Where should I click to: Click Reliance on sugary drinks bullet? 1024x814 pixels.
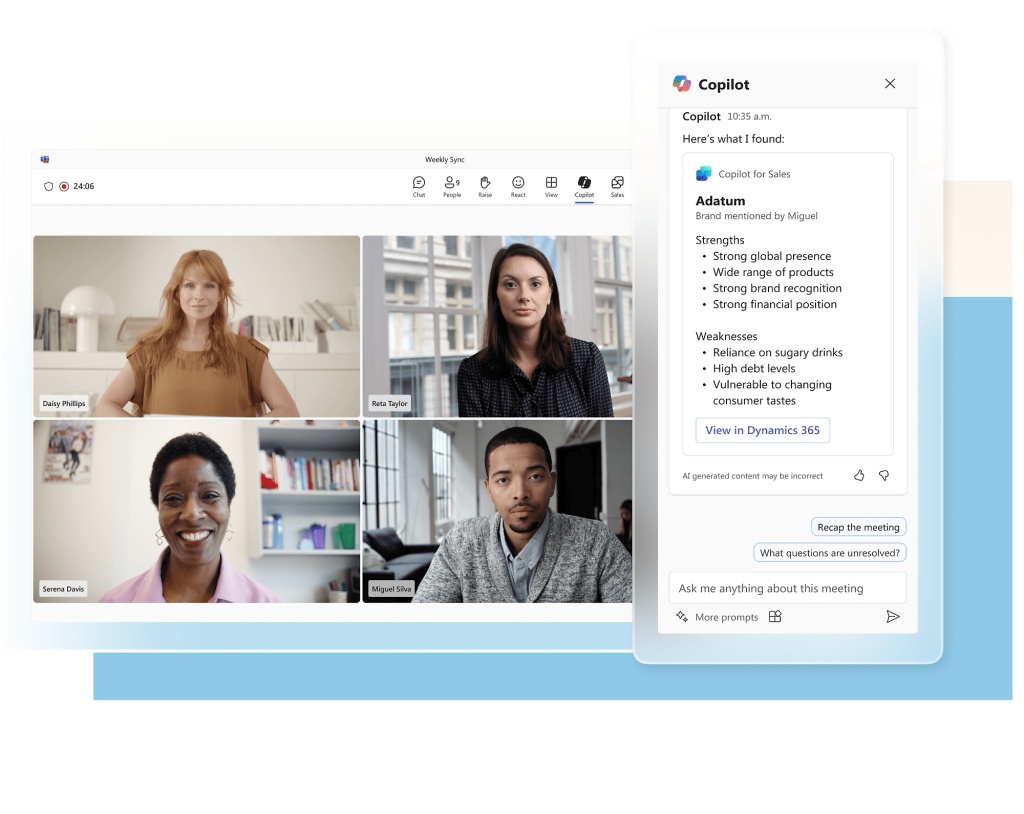coord(778,353)
